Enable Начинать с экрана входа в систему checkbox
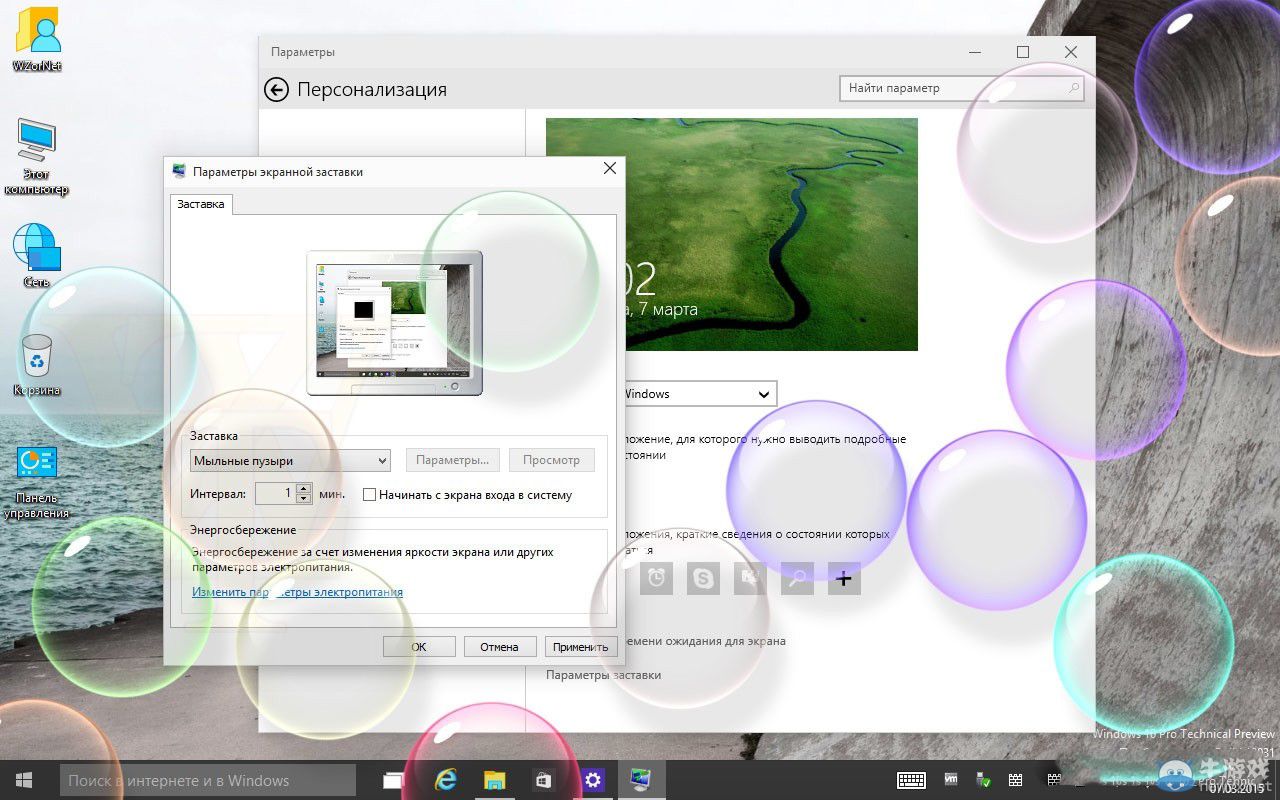 click(x=369, y=494)
